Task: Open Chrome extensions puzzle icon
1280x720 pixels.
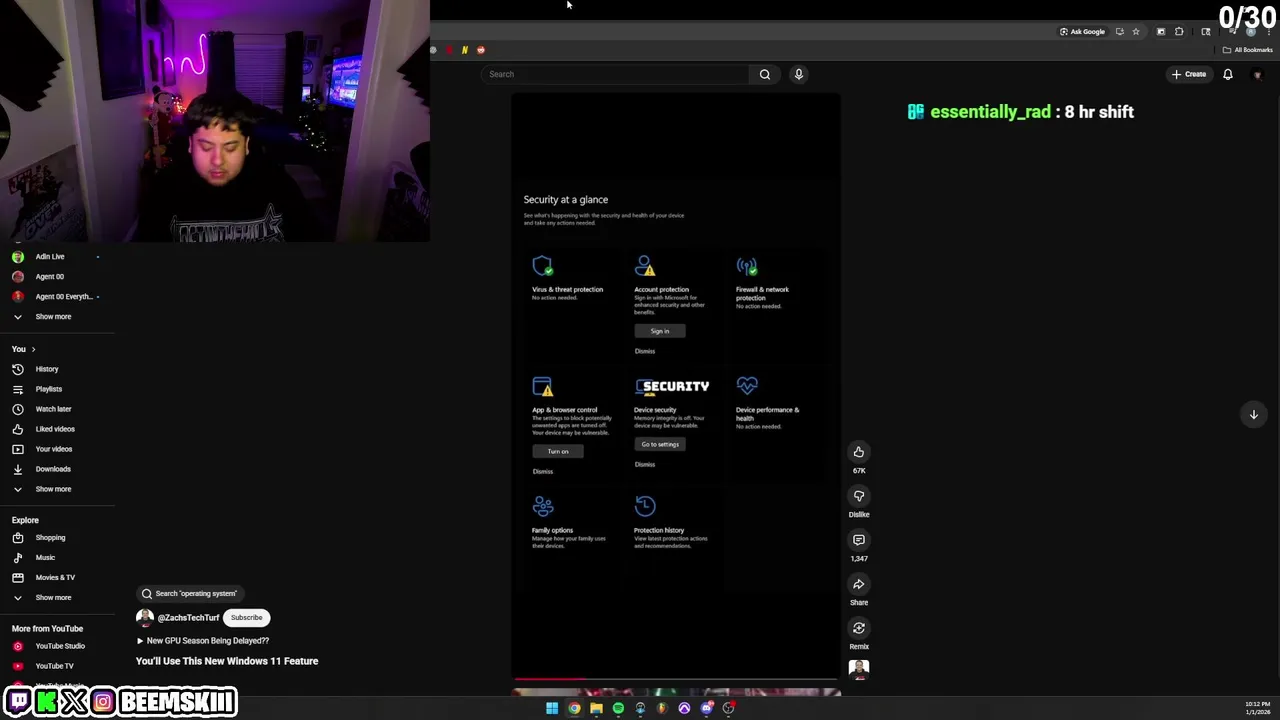Action: click(1179, 32)
